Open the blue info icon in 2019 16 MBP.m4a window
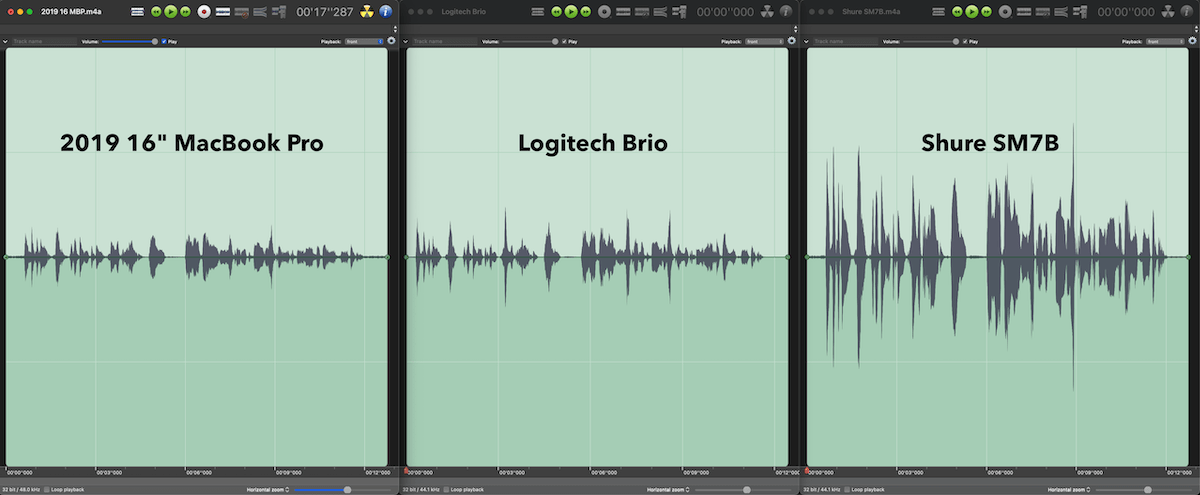The width and height of the screenshot is (1200, 495). tap(385, 12)
